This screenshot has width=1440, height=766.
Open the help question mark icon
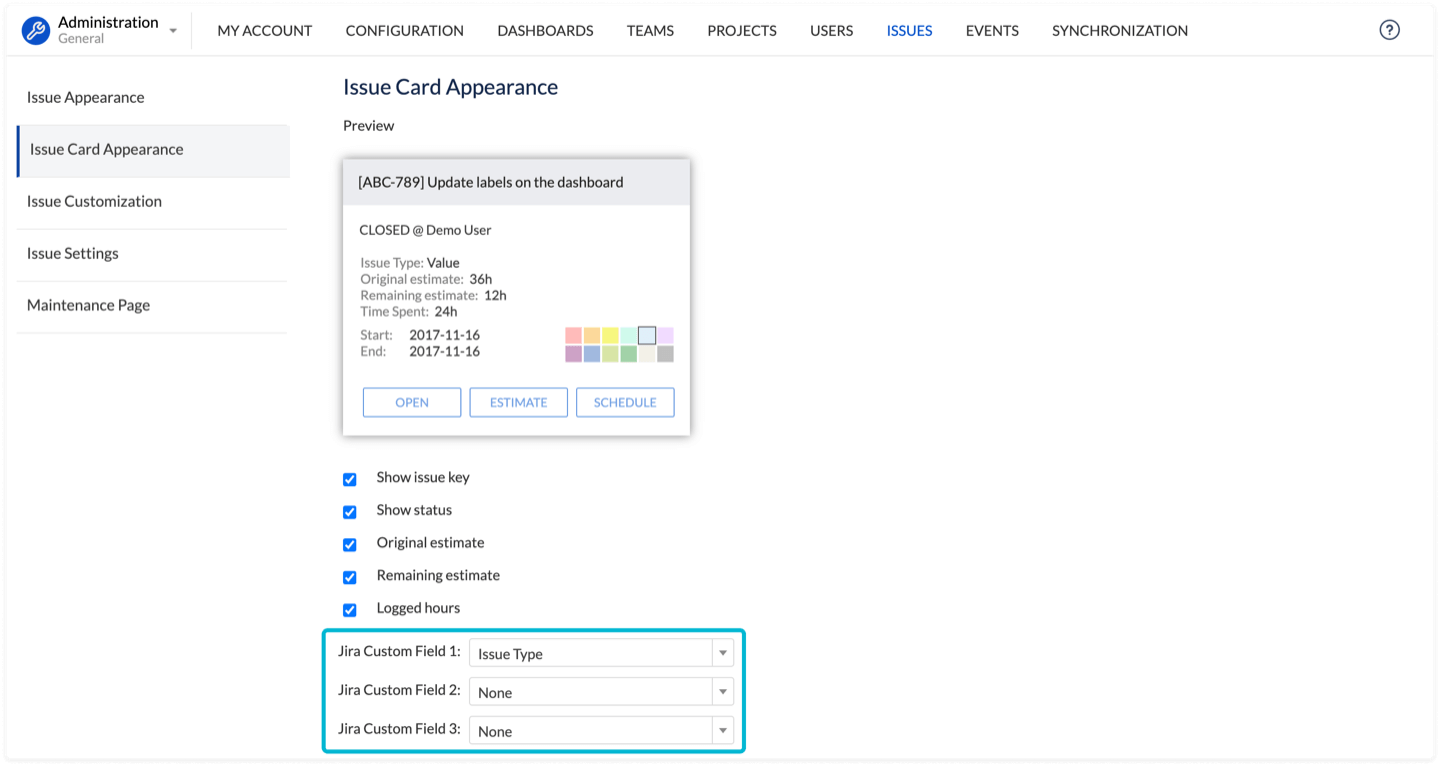click(x=1389, y=30)
